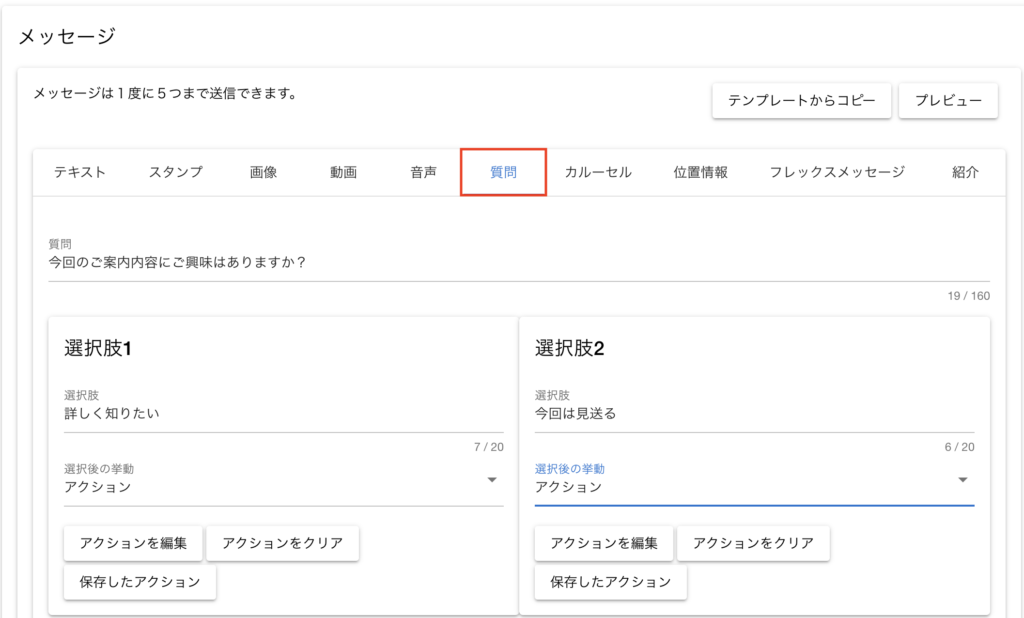The width and height of the screenshot is (1024, 618).
Task: Open 保存したアクション in 選択肢1 card
Action: (140, 582)
